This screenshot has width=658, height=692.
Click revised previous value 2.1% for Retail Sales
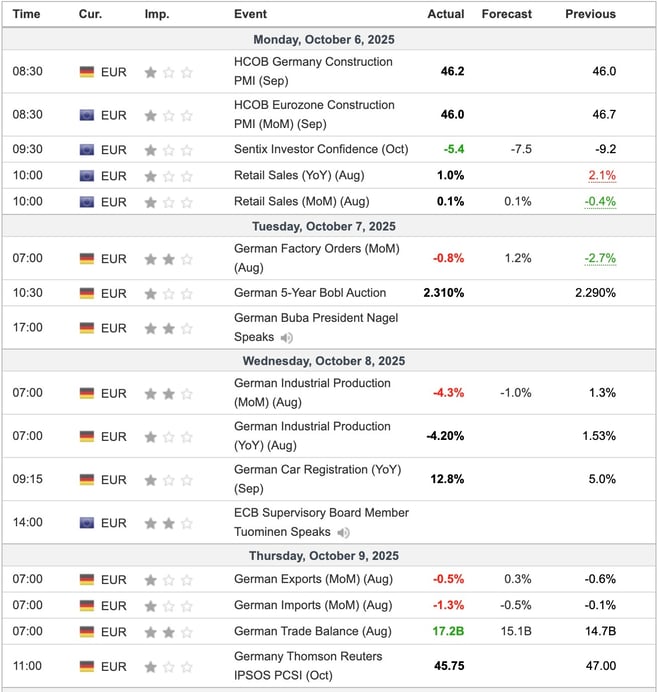click(x=602, y=176)
